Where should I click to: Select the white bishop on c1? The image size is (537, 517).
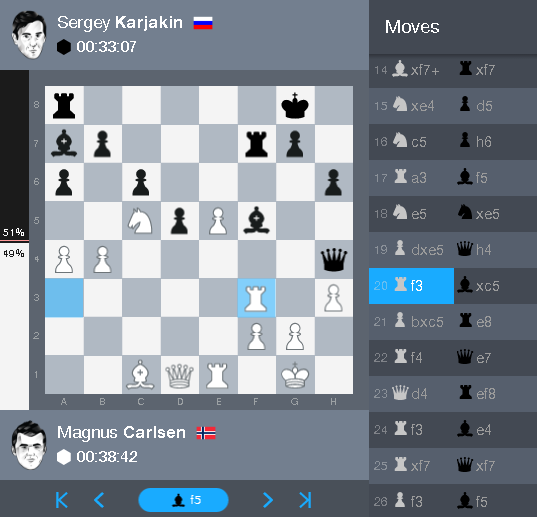(140, 375)
